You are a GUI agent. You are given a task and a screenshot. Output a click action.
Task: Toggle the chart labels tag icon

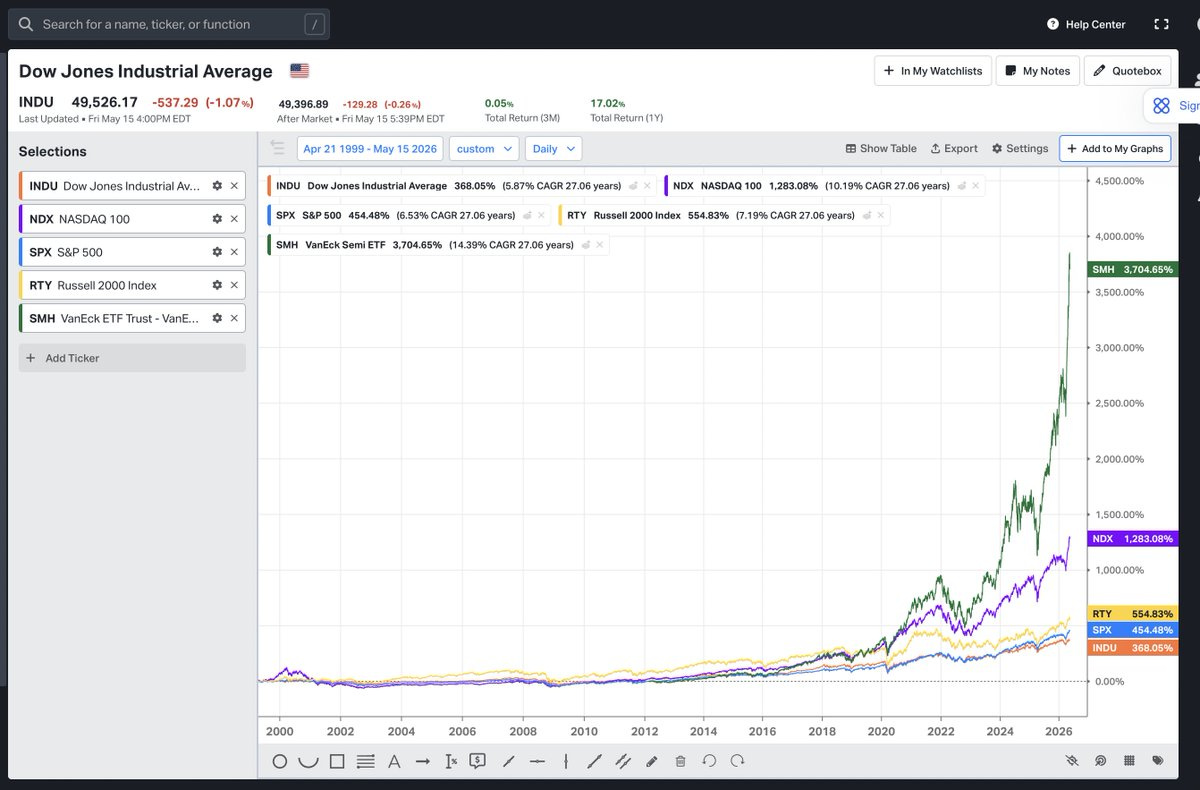point(1158,760)
